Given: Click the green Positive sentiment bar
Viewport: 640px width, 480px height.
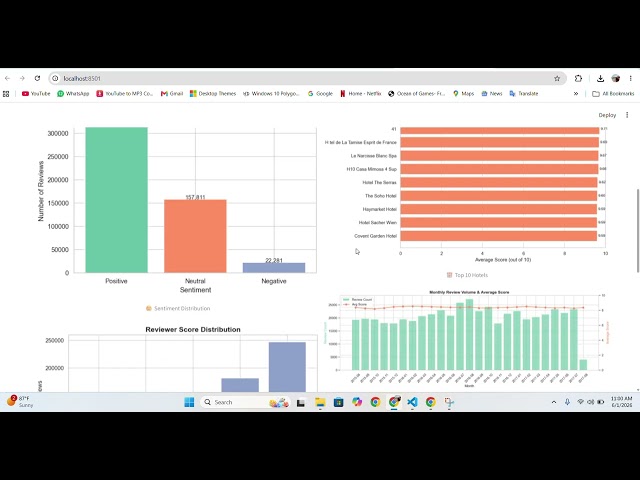Looking at the screenshot, I should tap(116, 200).
